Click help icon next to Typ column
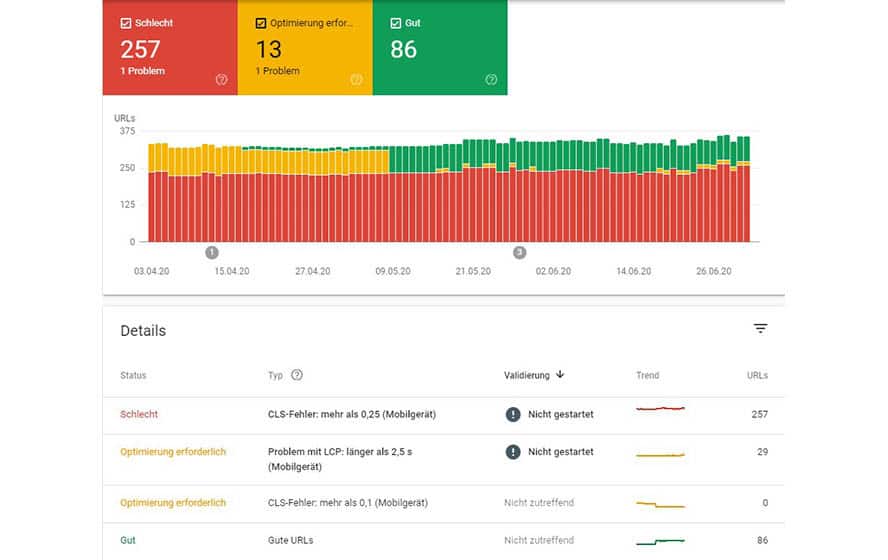Image resolution: width=888 pixels, height=560 pixels. [297, 375]
